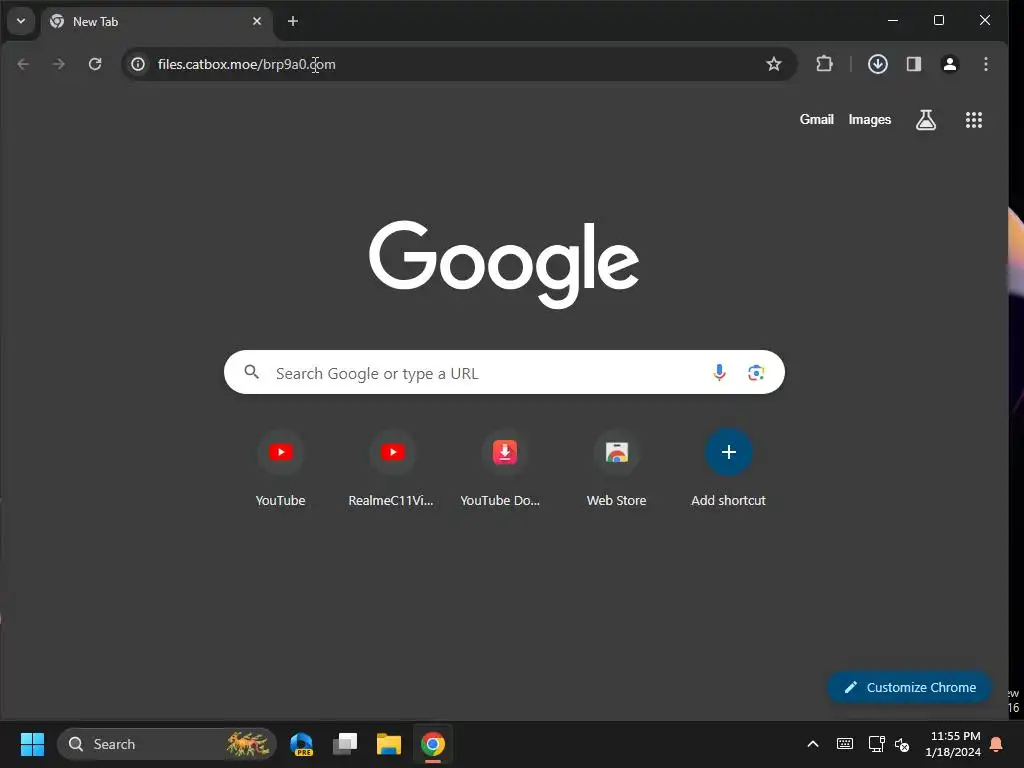Click the taskbar Search box
1024x768 pixels.
click(x=167, y=744)
